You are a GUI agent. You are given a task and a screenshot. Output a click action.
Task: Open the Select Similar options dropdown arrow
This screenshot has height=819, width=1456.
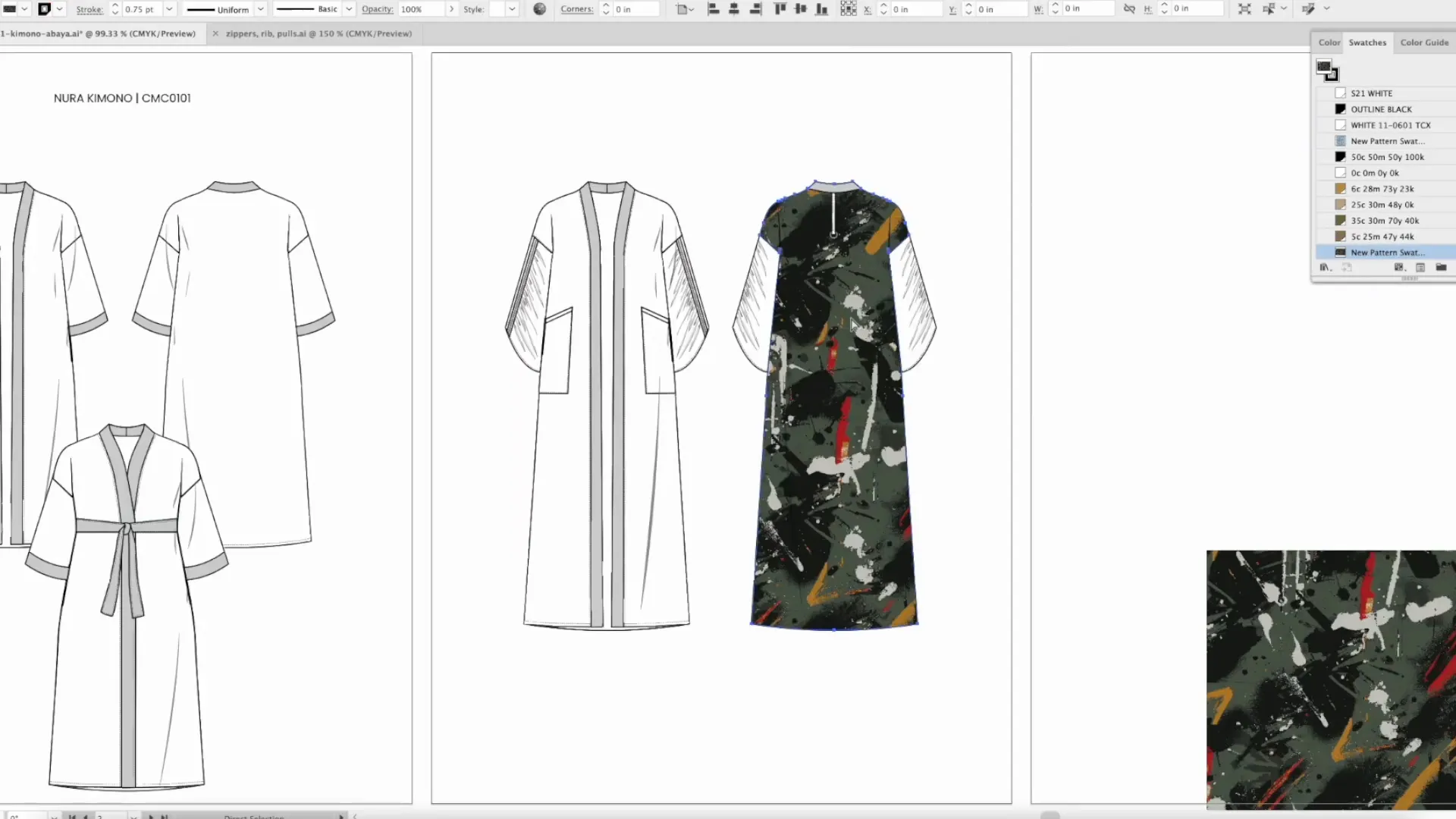coord(1284,9)
